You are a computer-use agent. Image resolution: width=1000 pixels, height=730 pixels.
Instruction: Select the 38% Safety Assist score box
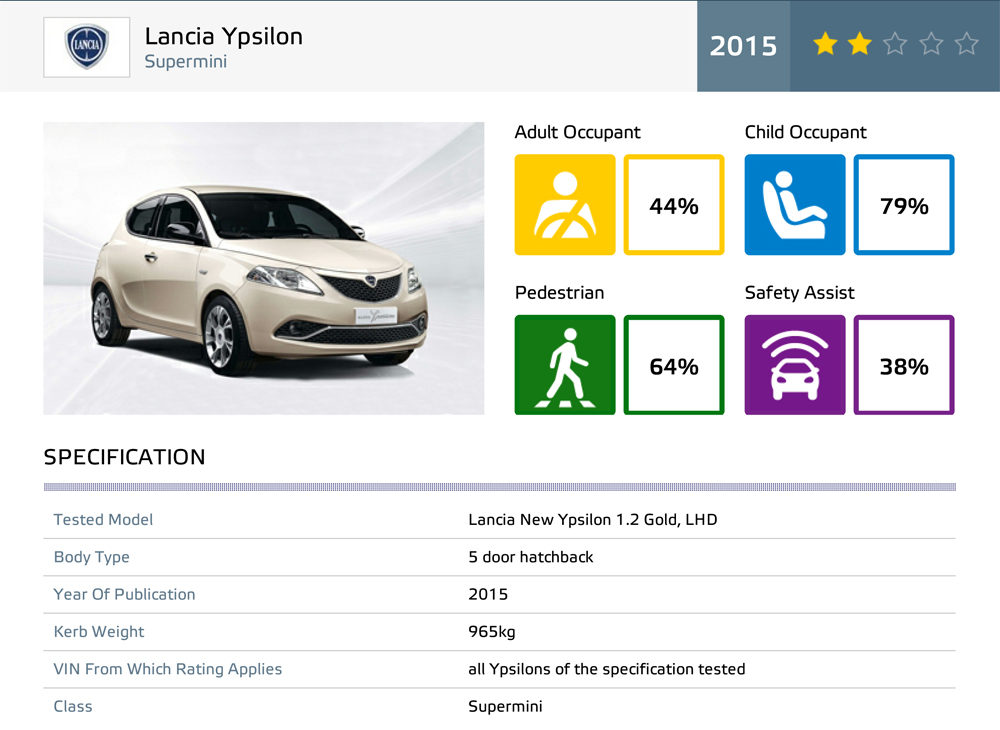(x=904, y=365)
